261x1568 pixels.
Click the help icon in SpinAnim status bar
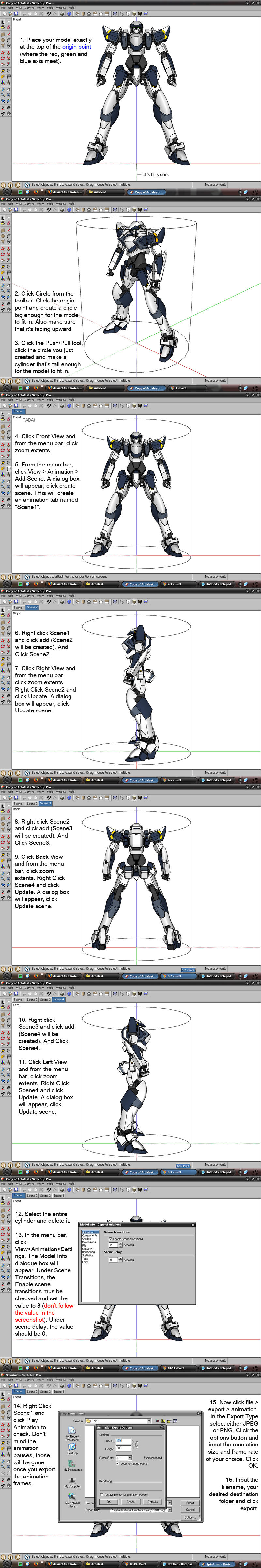click(27, 1557)
